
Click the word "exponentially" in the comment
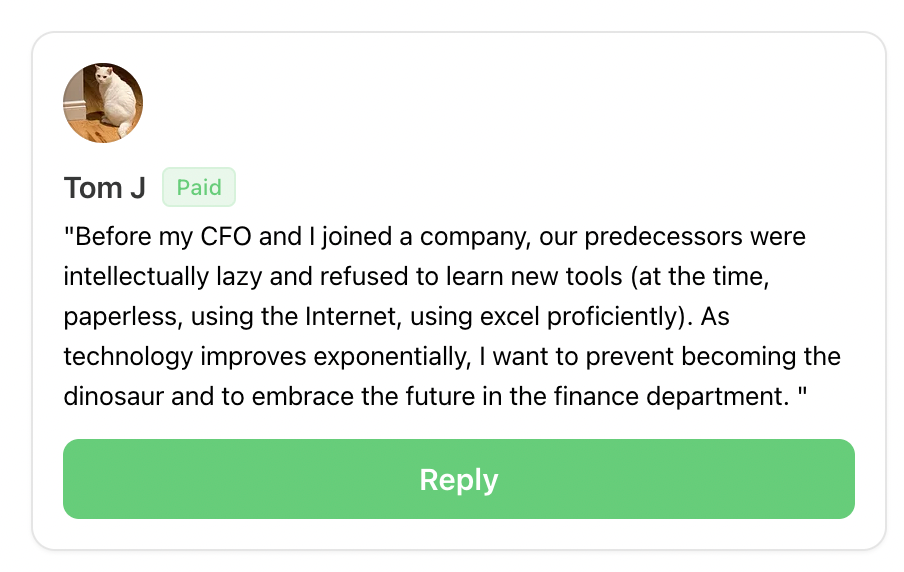click(x=392, y=358)
